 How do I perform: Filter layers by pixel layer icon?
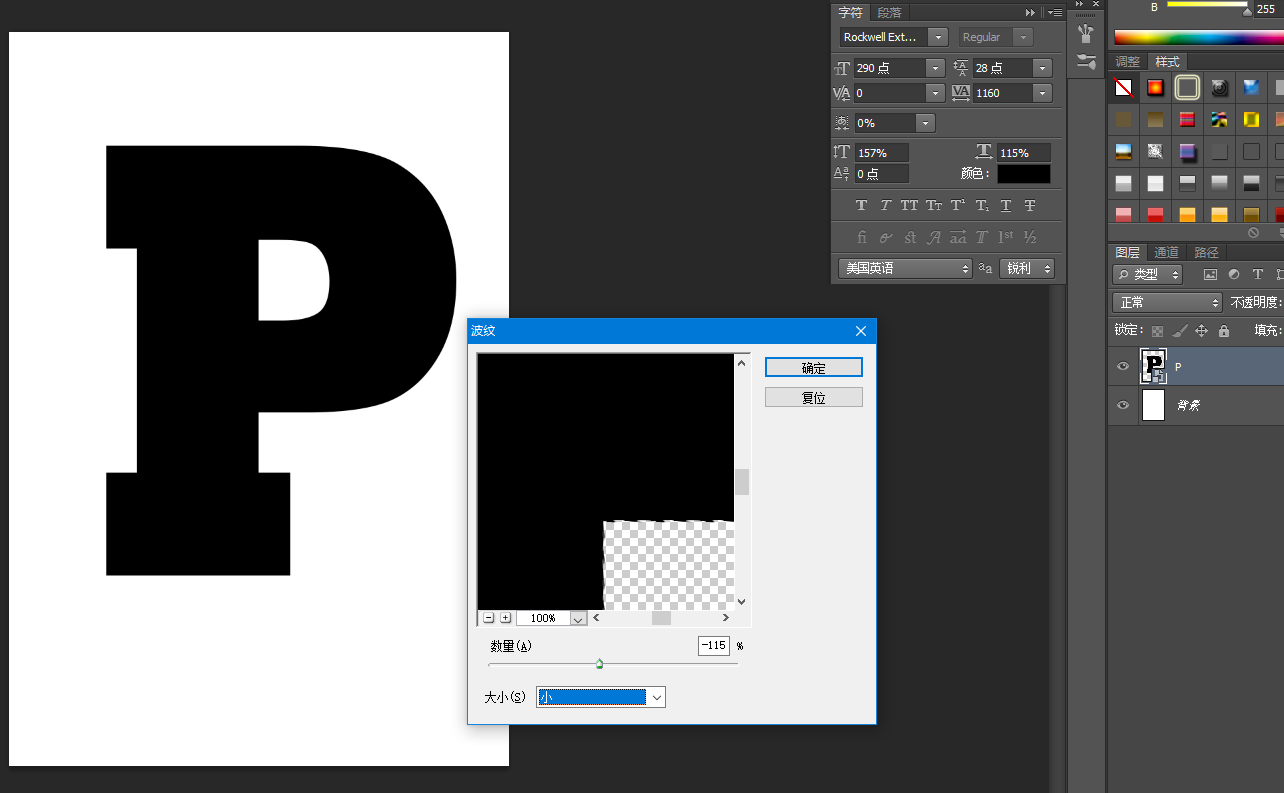(x=1210, y=274)
